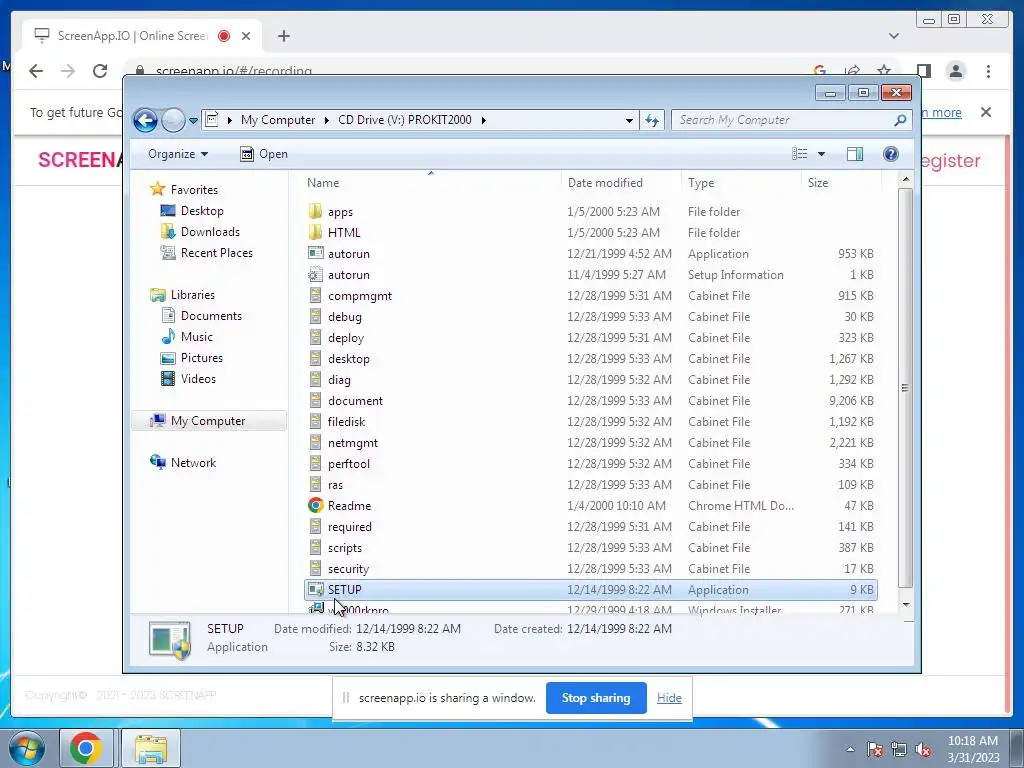Click Windows Explorer taskbar icon

pyautogui.click(x=151, y=748)
